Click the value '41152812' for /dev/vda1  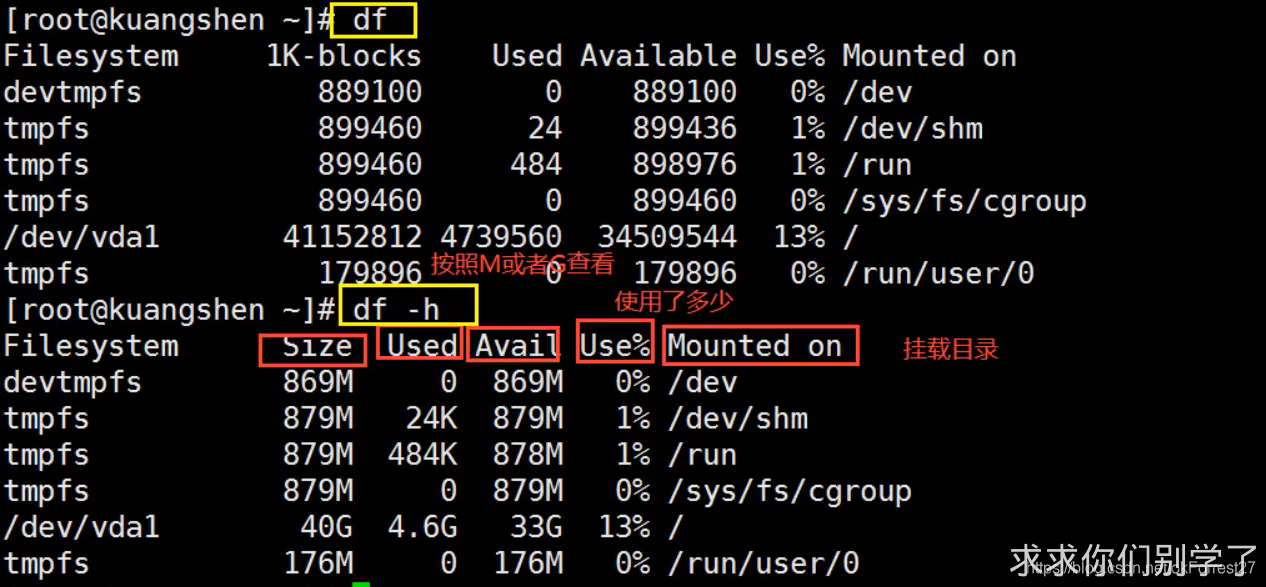[353, 237]
